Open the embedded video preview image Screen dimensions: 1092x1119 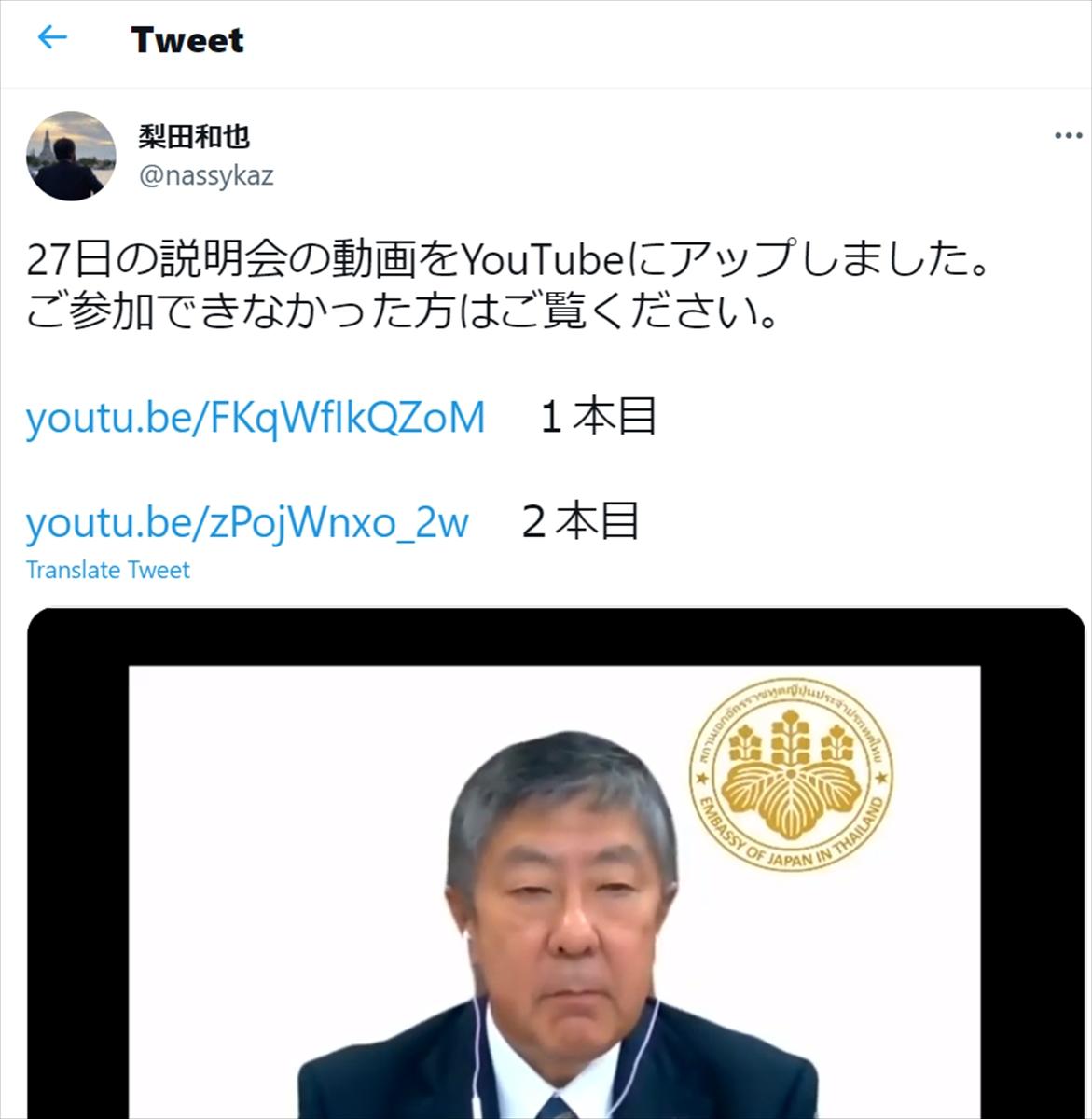pyautogui.click(x=556, y=863)
